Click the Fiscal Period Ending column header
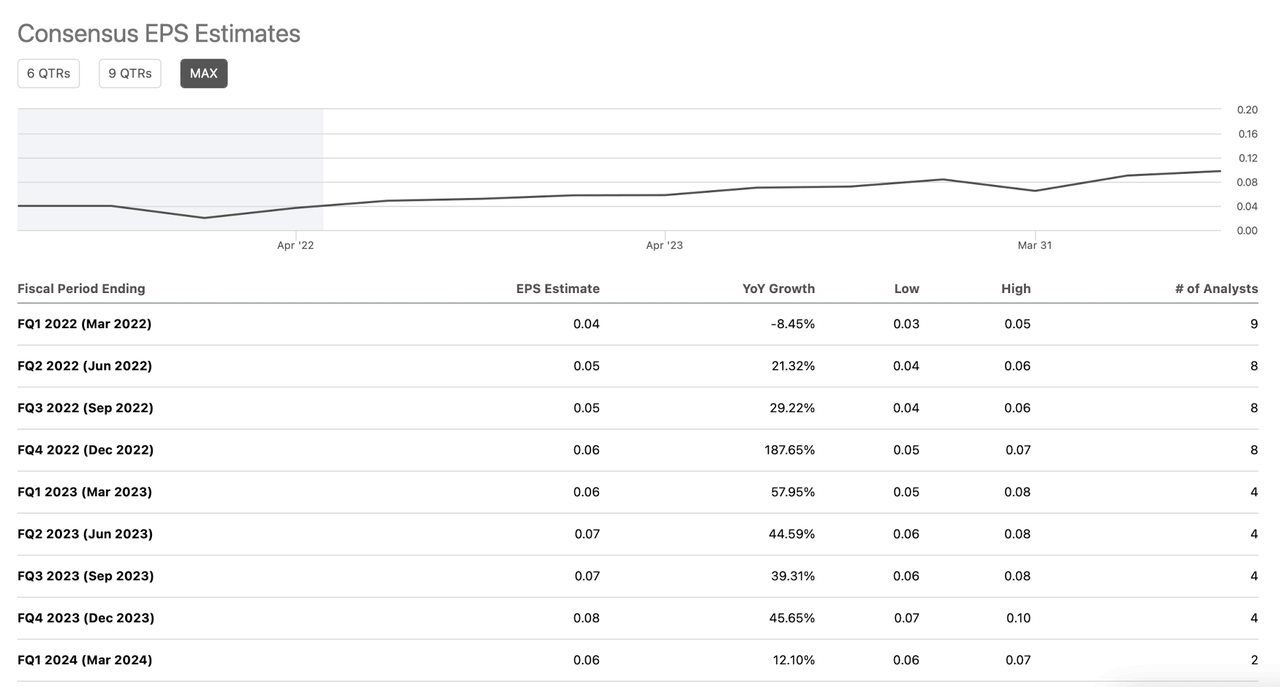The width and height of the screenshot is (1280, 687). coord(81,288)
